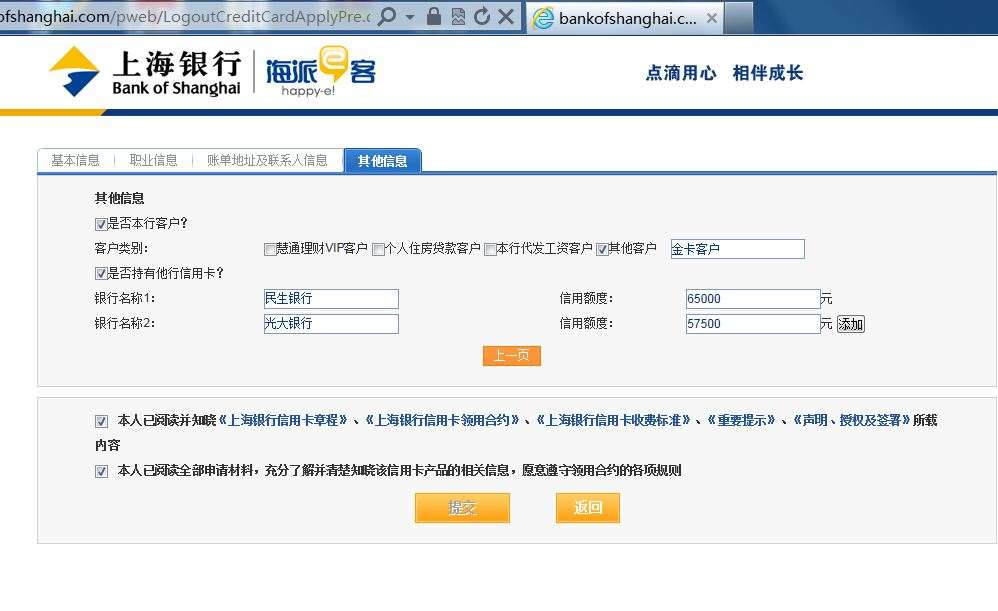Open the 《重要提示》 link
The width and height of the screenshot is (998, 611).
741,420
